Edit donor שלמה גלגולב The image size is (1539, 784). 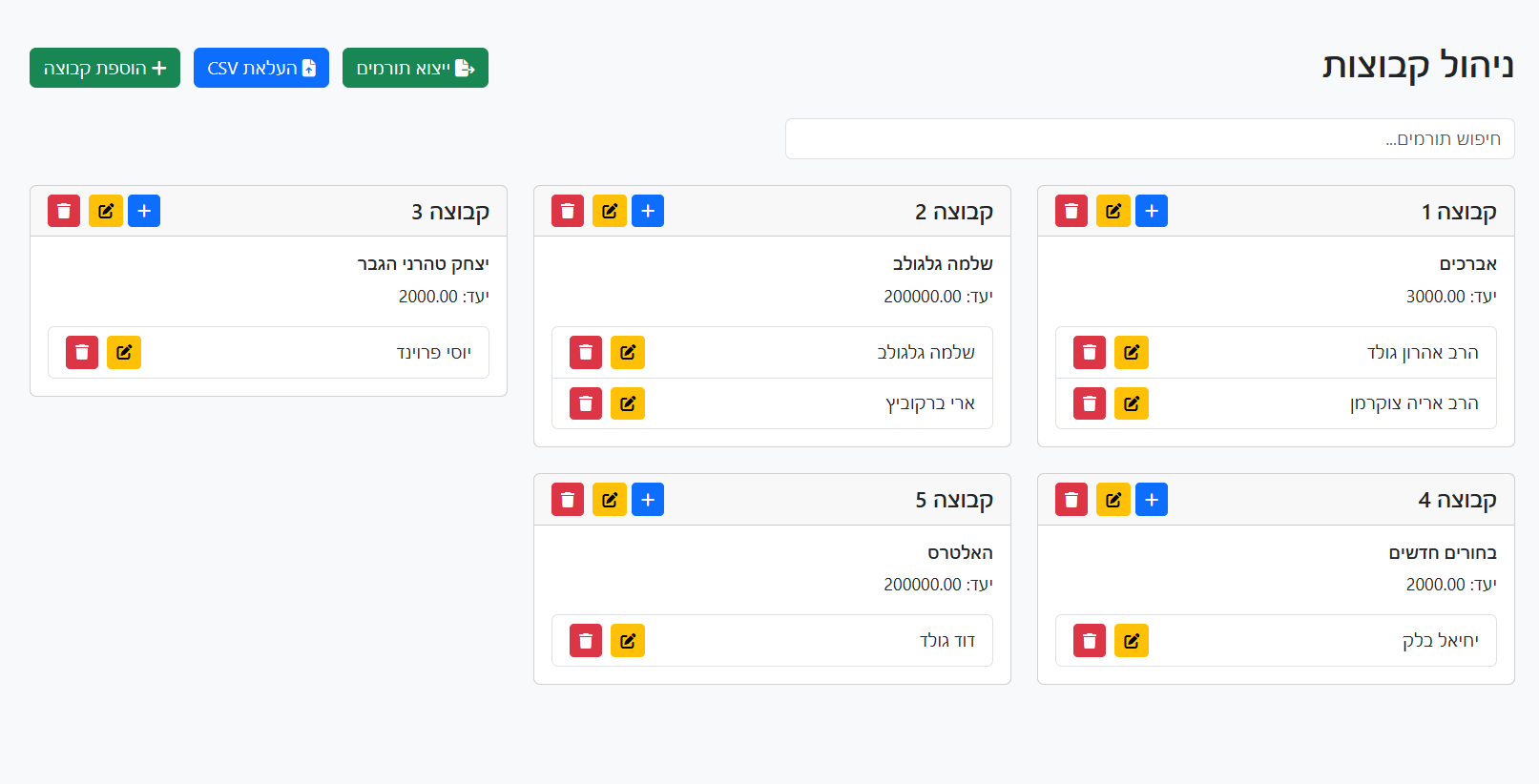pos(628,352)
